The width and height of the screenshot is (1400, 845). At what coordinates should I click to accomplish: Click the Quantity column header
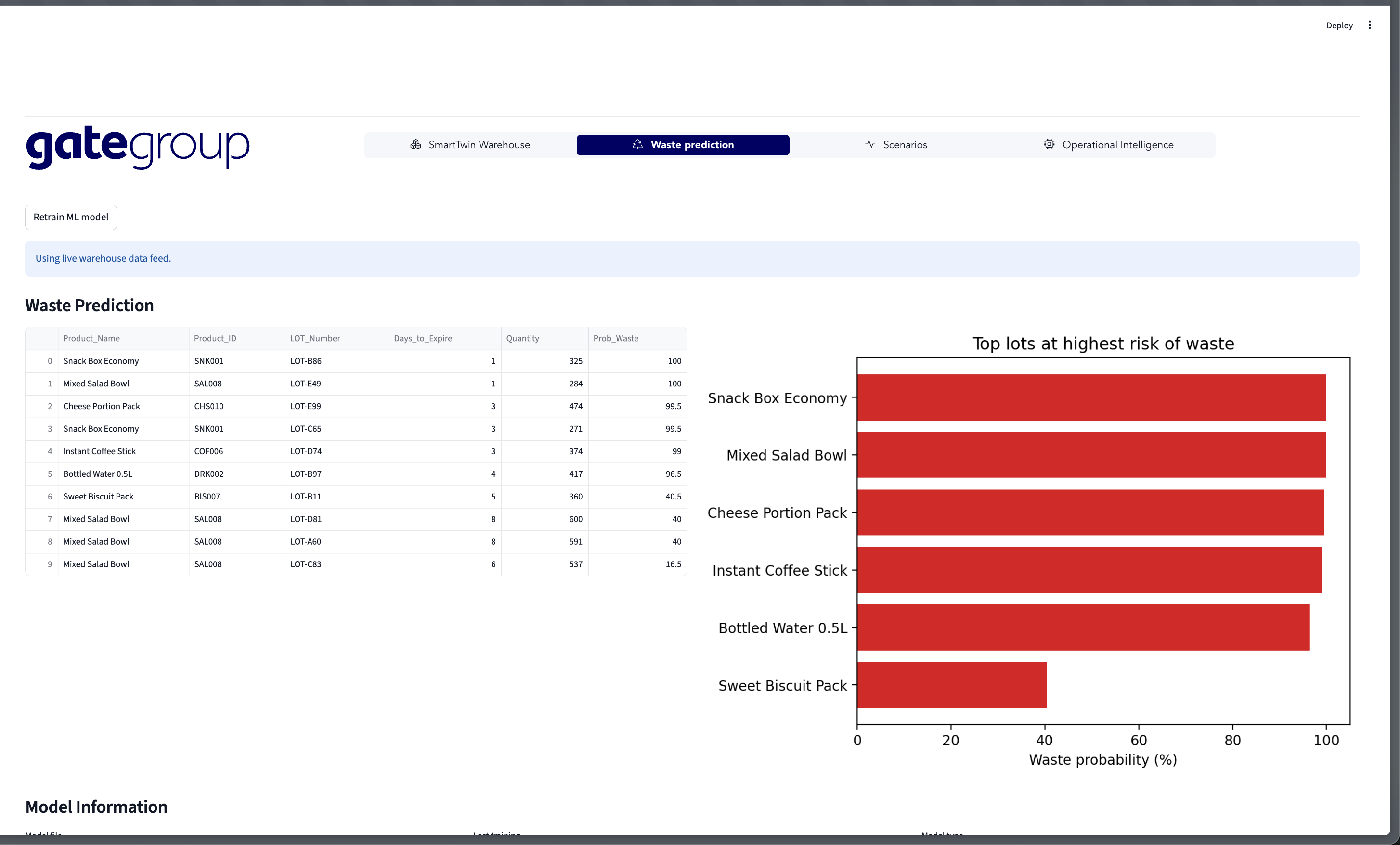[522, 338]
